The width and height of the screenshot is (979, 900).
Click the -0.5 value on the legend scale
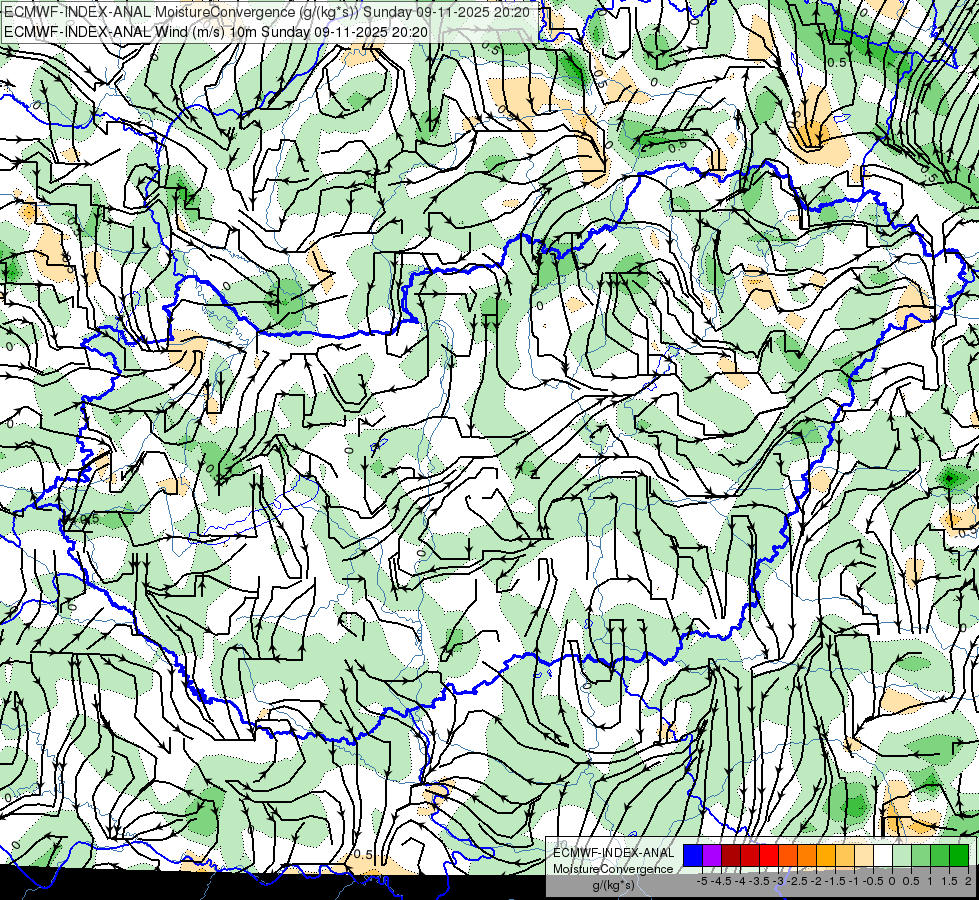[x=873, y=881]
